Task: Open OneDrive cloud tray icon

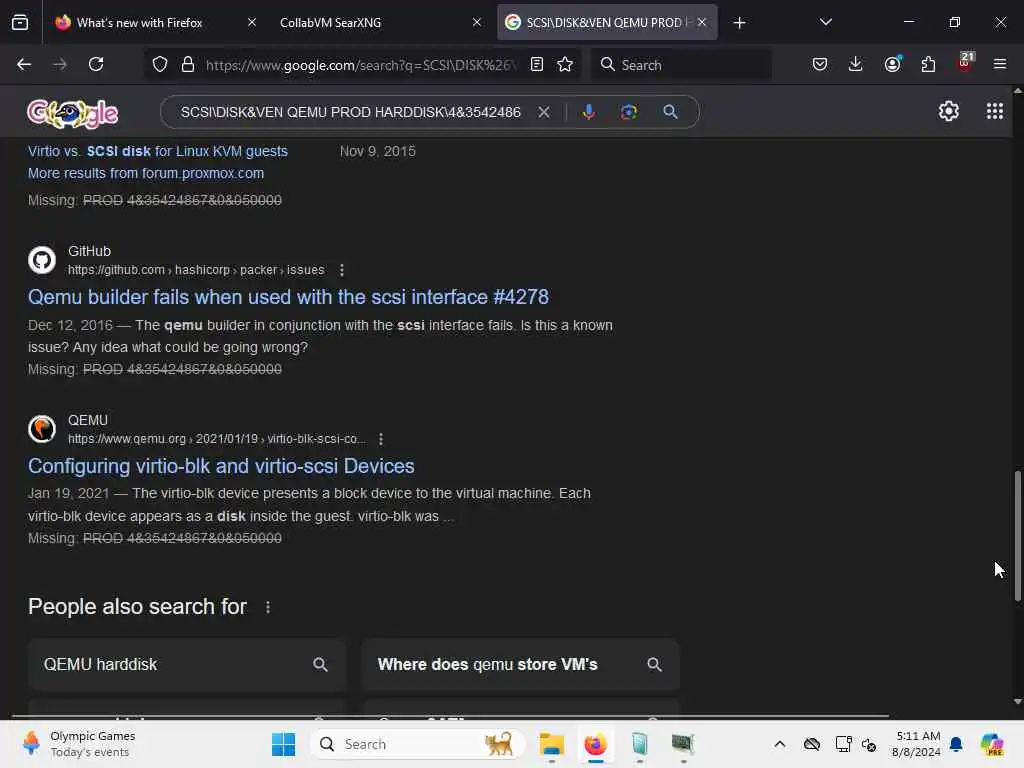Action: [812, 744]
